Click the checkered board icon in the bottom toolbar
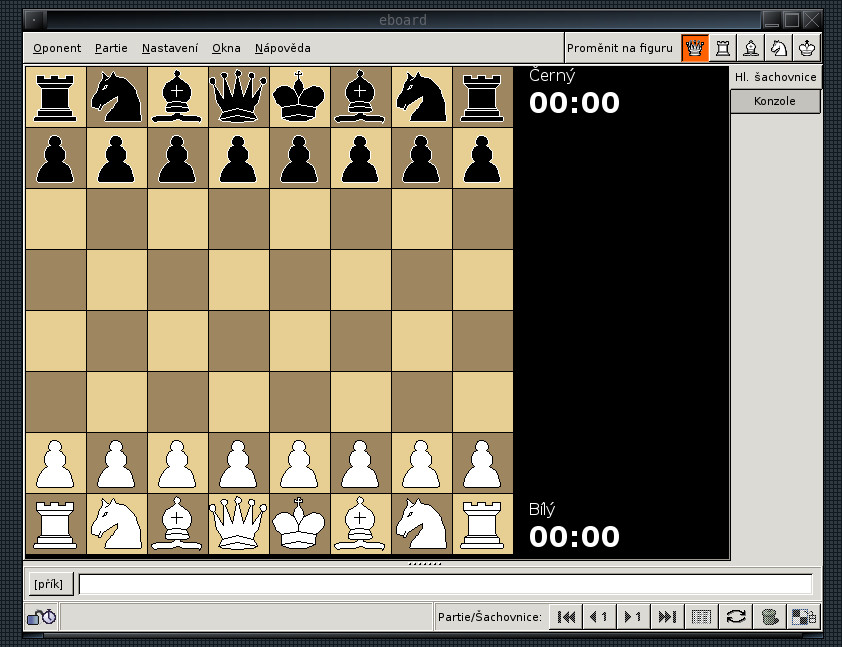This screenshot has height=647, width=842. tap(802, 617)
